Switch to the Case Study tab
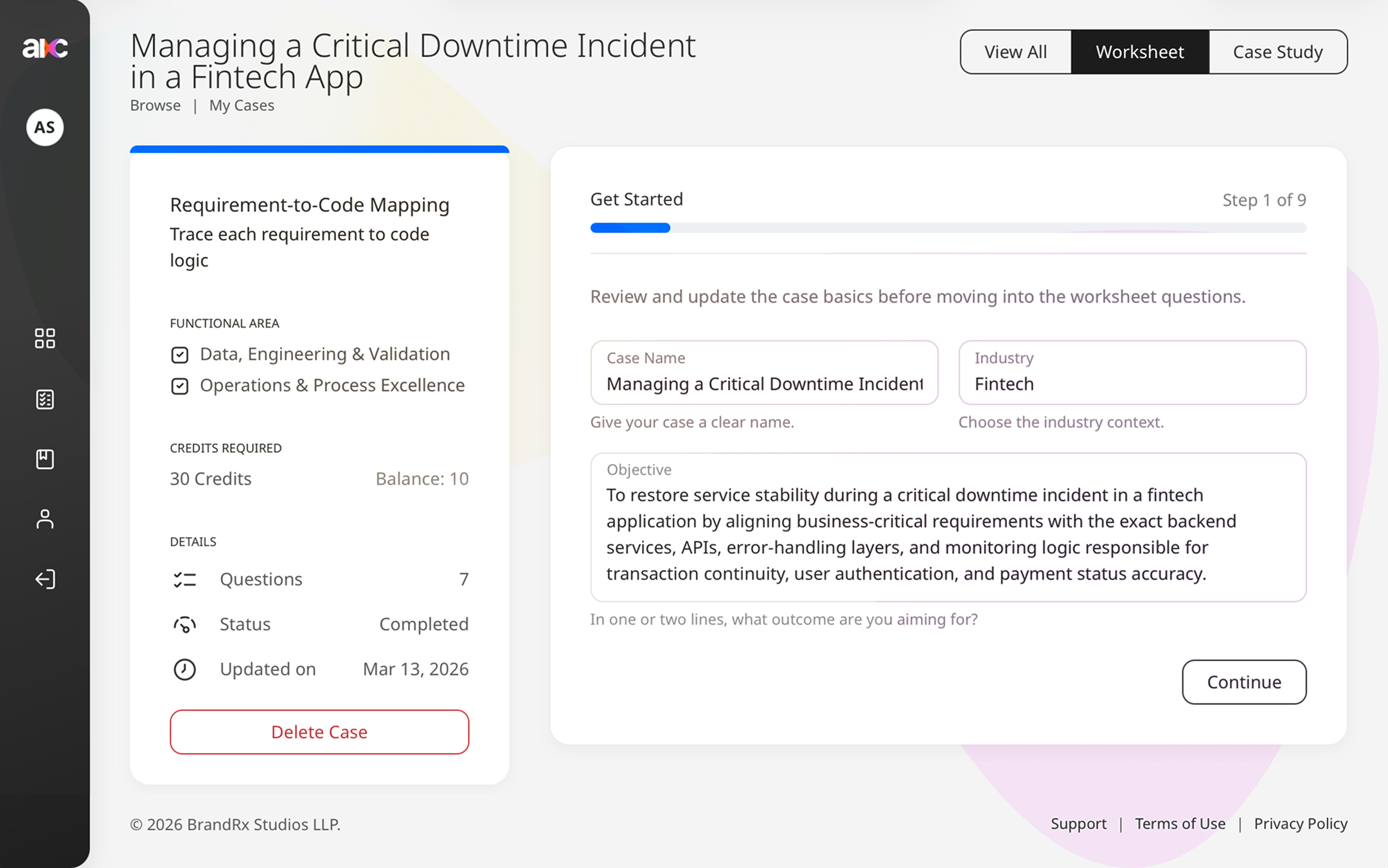Viewport: 1388px width, 868px height. pos(1277,52)
